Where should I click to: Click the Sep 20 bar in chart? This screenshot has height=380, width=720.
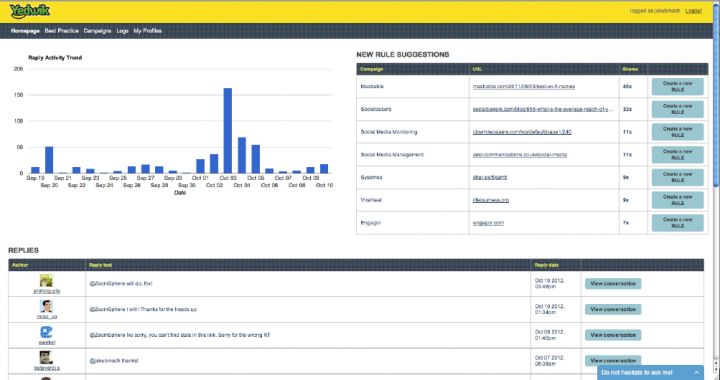[x=49, y=160]
